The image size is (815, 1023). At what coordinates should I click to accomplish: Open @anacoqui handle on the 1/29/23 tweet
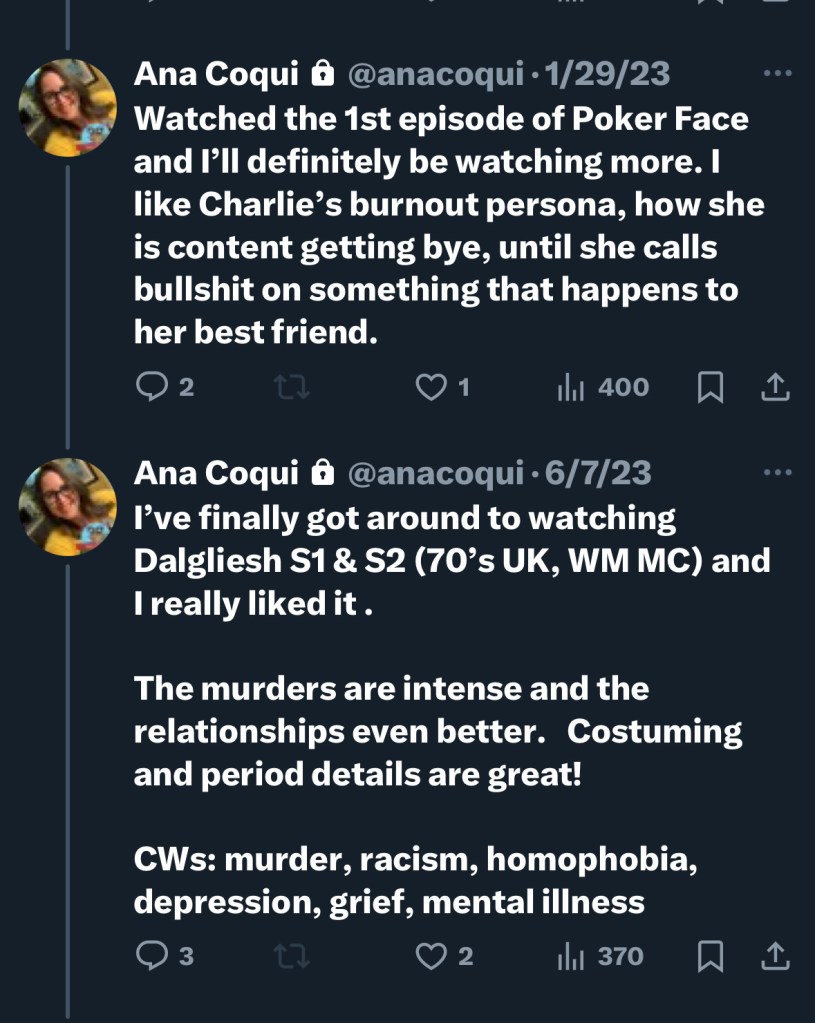(435, 74)
